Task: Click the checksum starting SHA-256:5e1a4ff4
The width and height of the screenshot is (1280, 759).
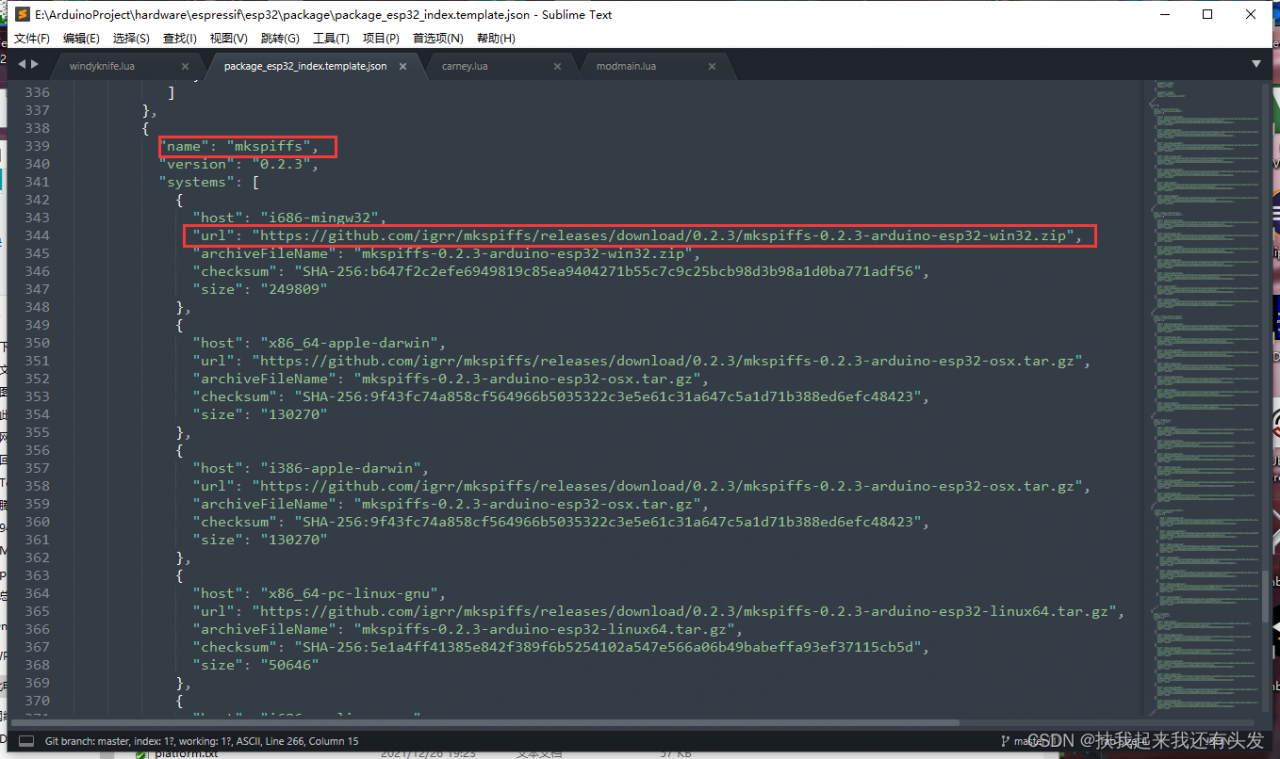Action: point(611,647)
